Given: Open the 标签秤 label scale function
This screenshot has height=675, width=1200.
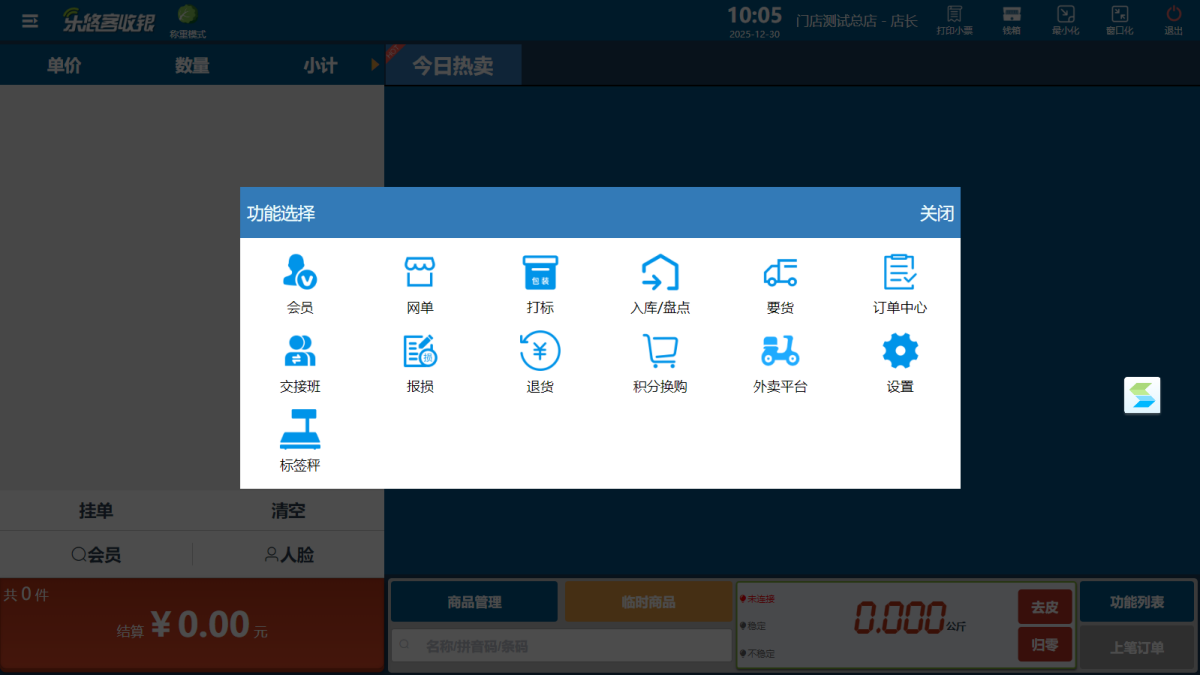Looking at the screenshot, I should 299,439.
